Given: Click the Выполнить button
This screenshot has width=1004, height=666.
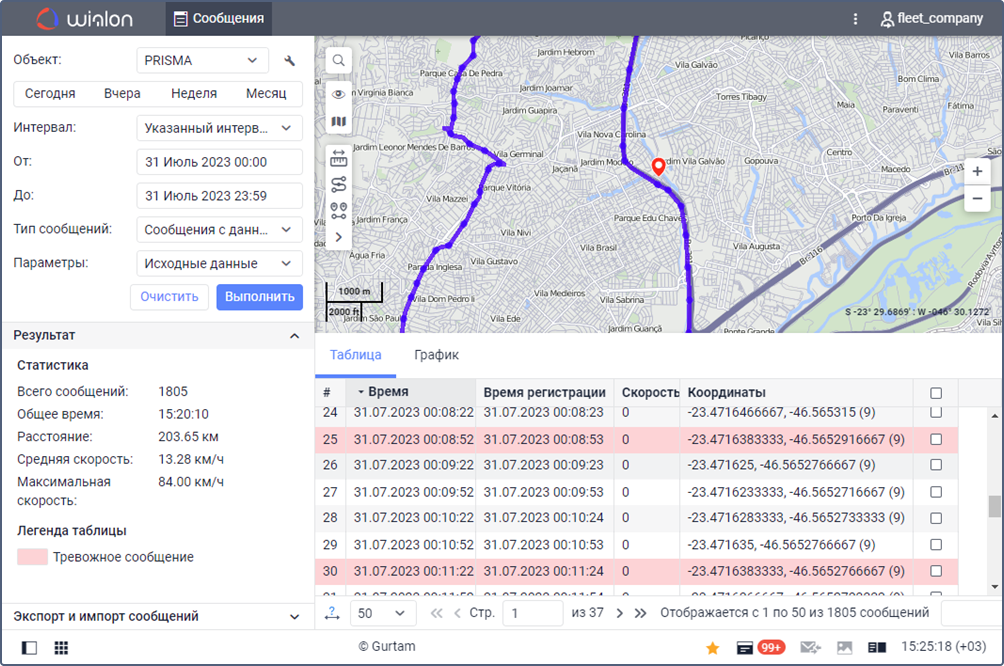Looking at the screenshot, I should [259, 297].
